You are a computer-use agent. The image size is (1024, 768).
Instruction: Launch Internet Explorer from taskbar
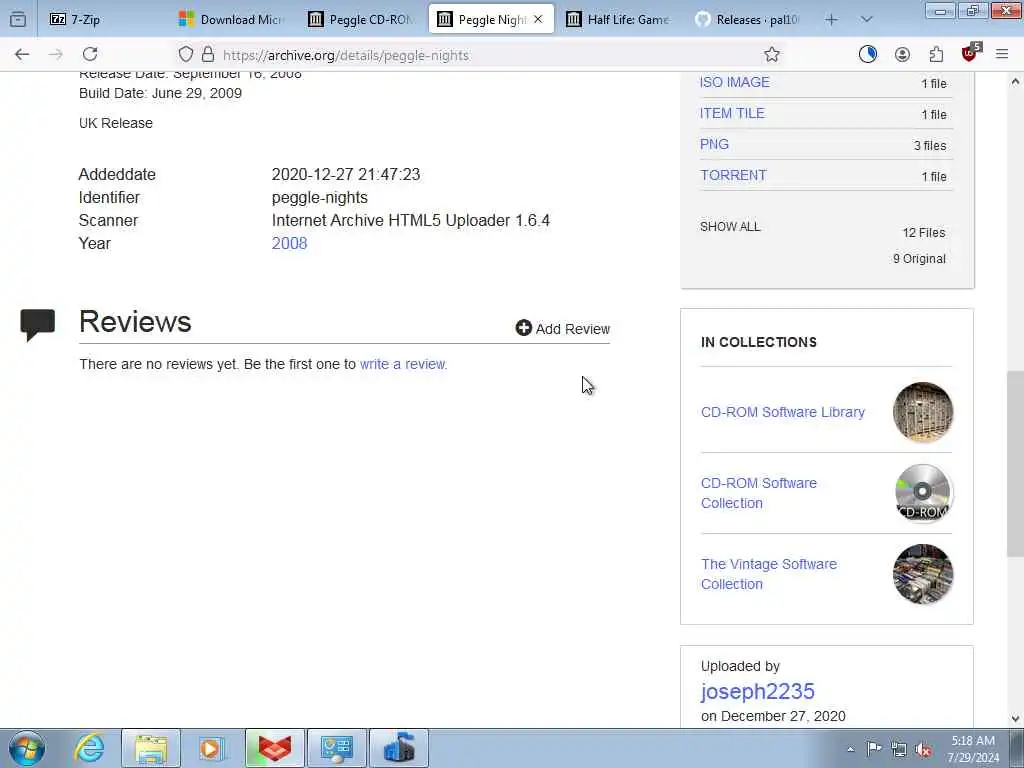89,748
